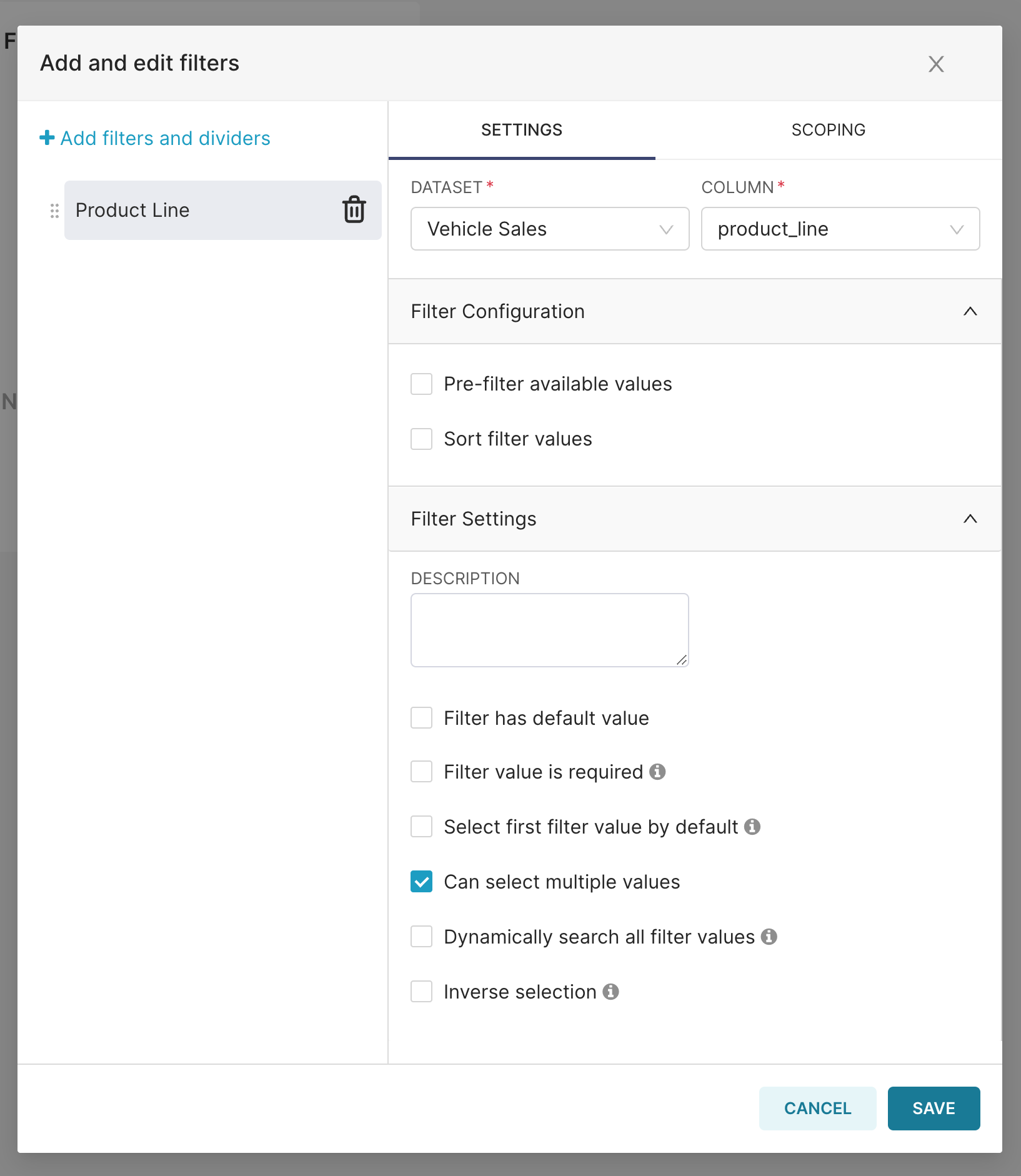
Task: Open the Column dropdown showing product_line
Action: click(840, 229)
